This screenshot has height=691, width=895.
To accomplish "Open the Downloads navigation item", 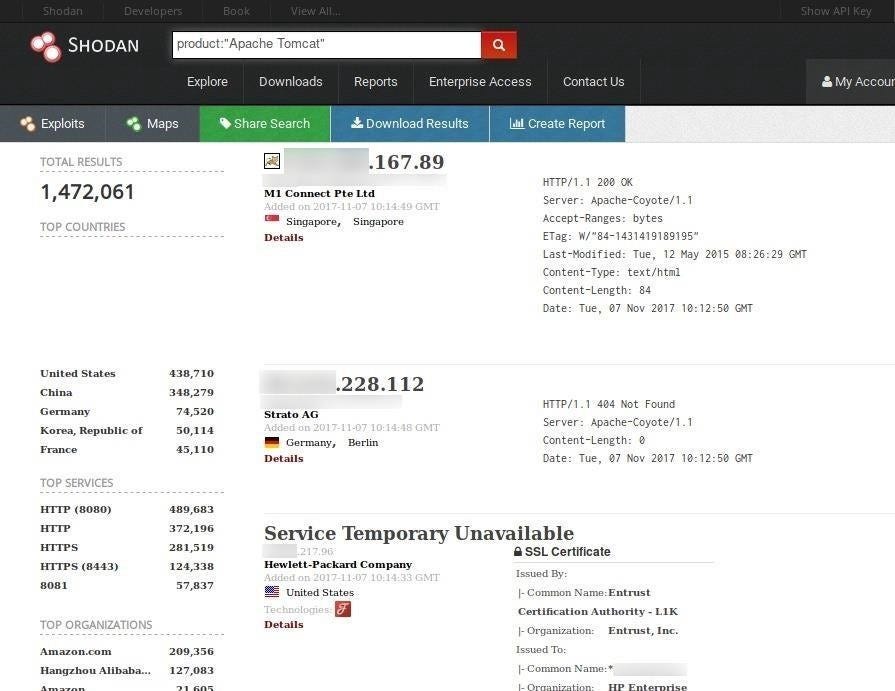I will 291,82.
